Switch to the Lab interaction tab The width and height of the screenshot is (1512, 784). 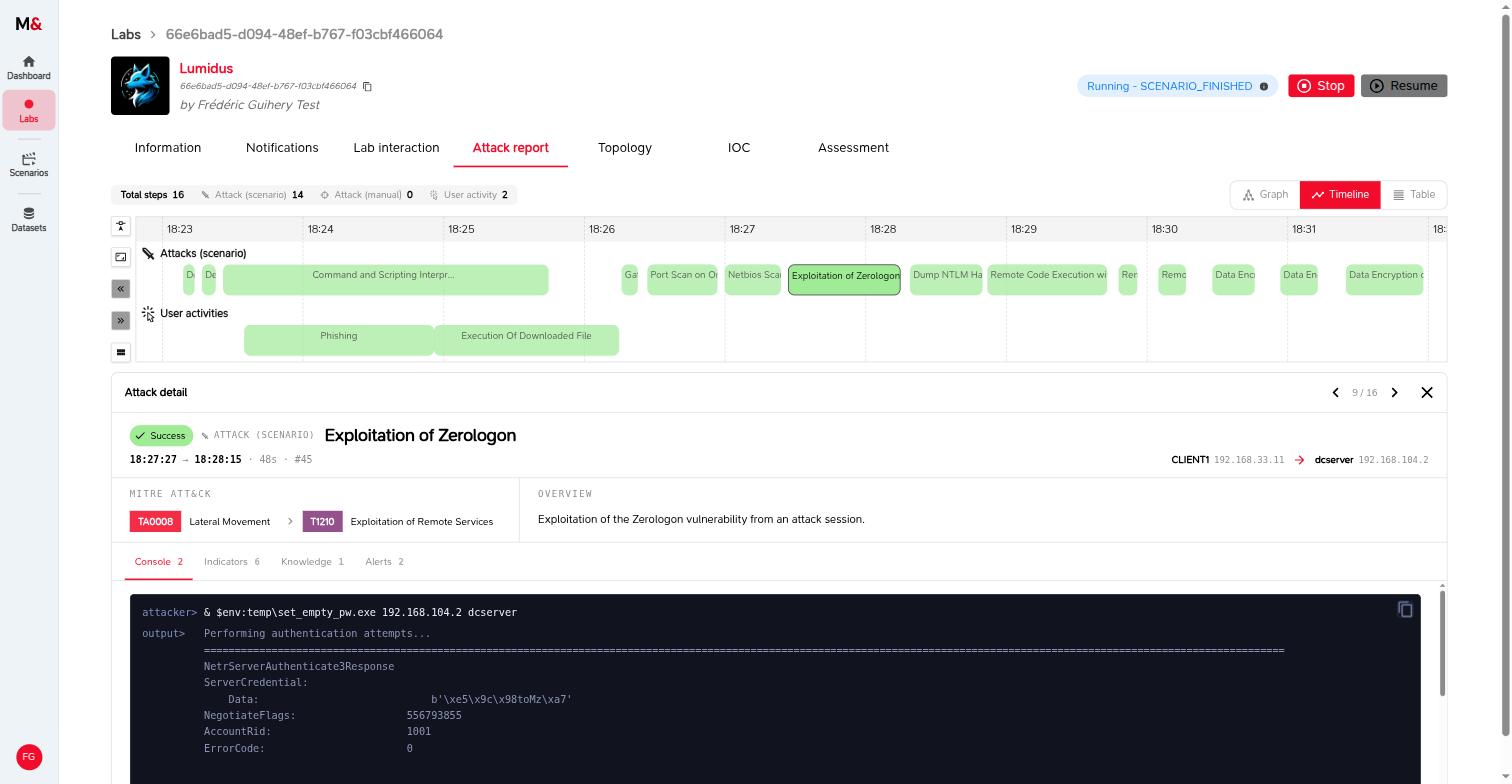[x=396, y=148]
